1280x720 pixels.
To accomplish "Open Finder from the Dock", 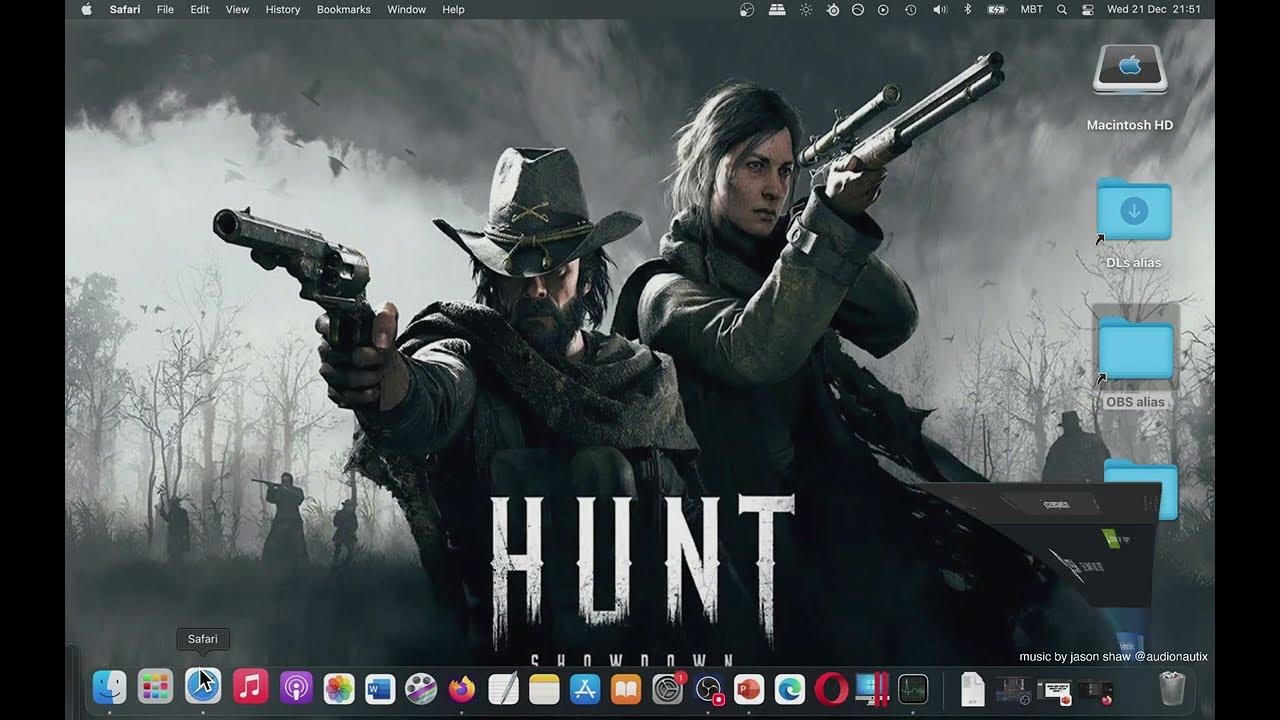I will click(109, 688).
